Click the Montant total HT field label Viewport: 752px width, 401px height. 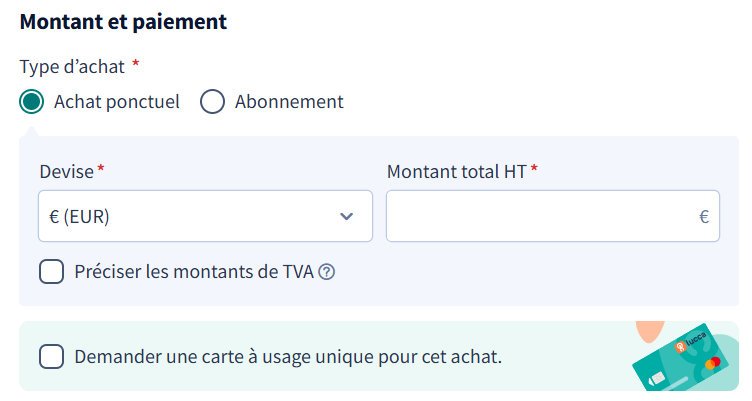point(457,172)
